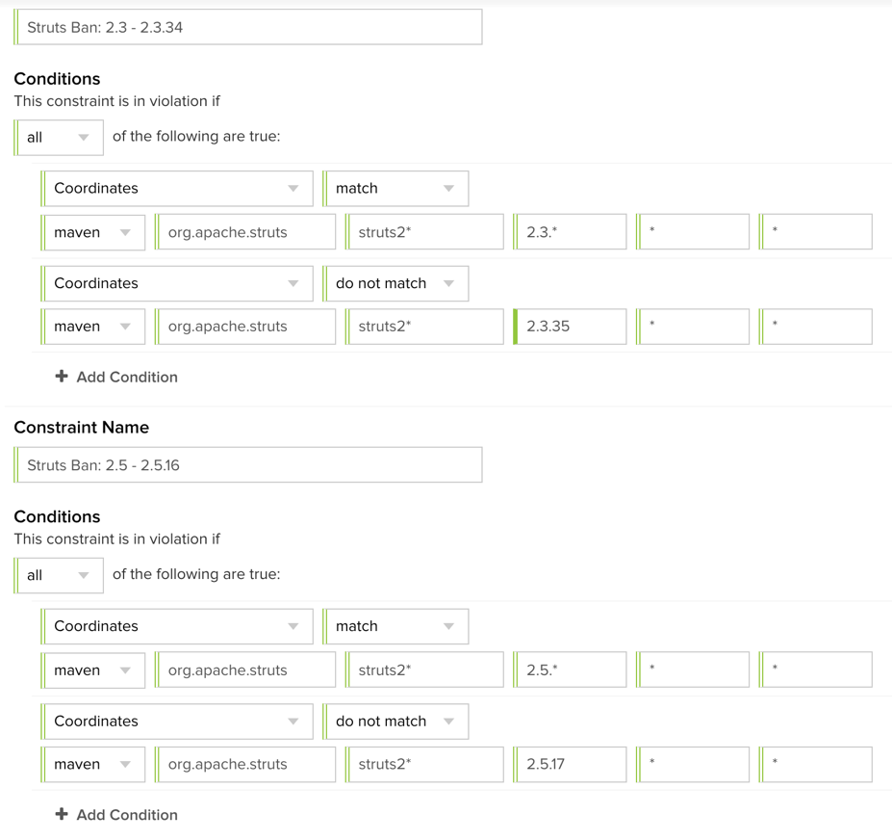This screenshot has height=840, width=892.
Task: Open the maven format dropdown beside 2.3.35
Action: pyautogui.click(x=93, y=326)
